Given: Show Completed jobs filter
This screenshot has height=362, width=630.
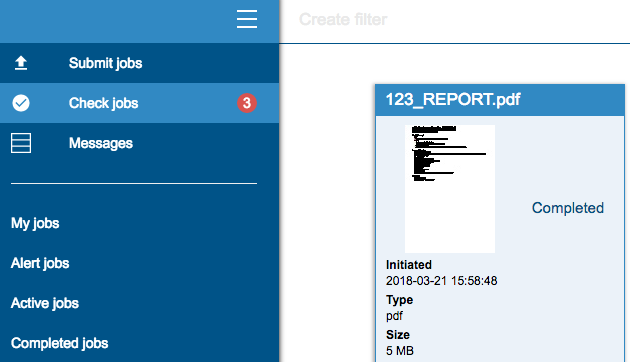Looking at the screenshot, I should [x=59, y=343].
